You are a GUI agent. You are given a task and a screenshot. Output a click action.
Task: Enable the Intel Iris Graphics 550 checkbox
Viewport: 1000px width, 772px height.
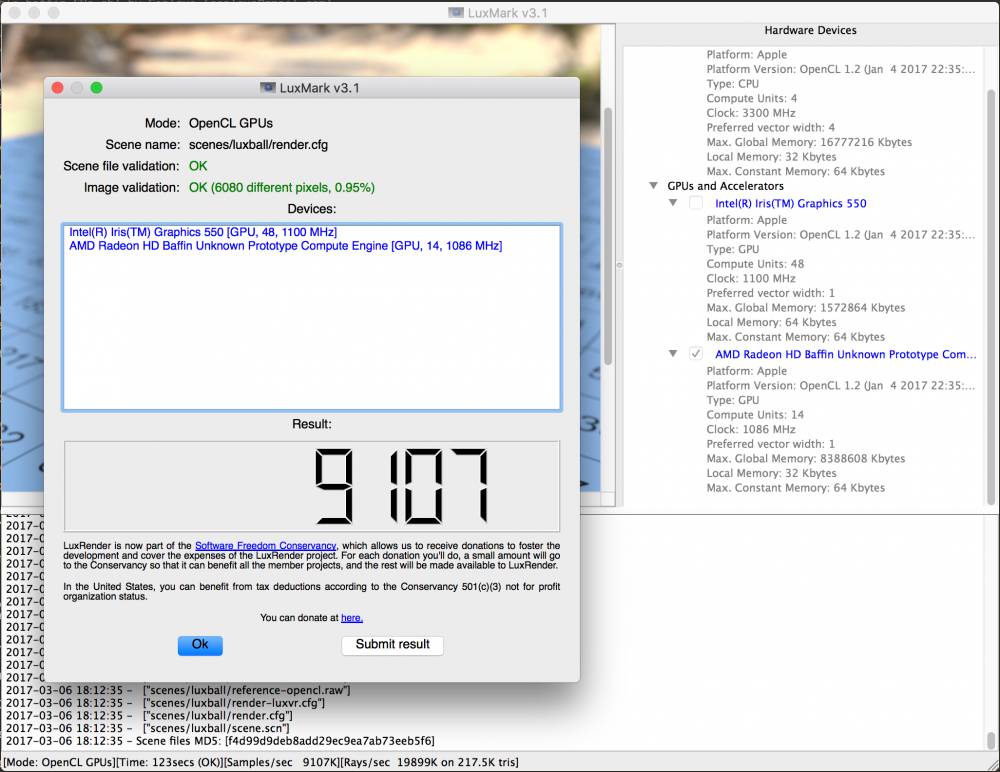coord(696,203)
